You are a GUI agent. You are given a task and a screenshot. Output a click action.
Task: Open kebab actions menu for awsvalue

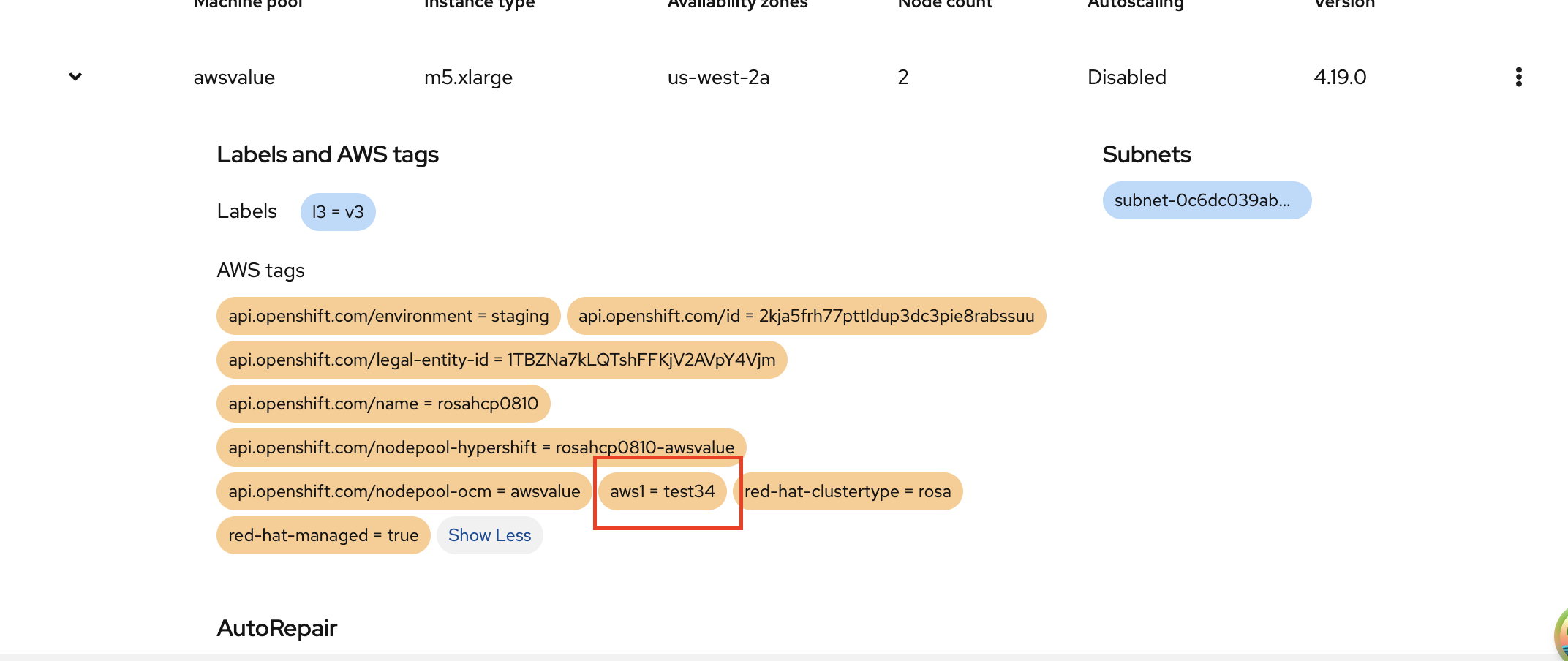[x=1518, y=77]
